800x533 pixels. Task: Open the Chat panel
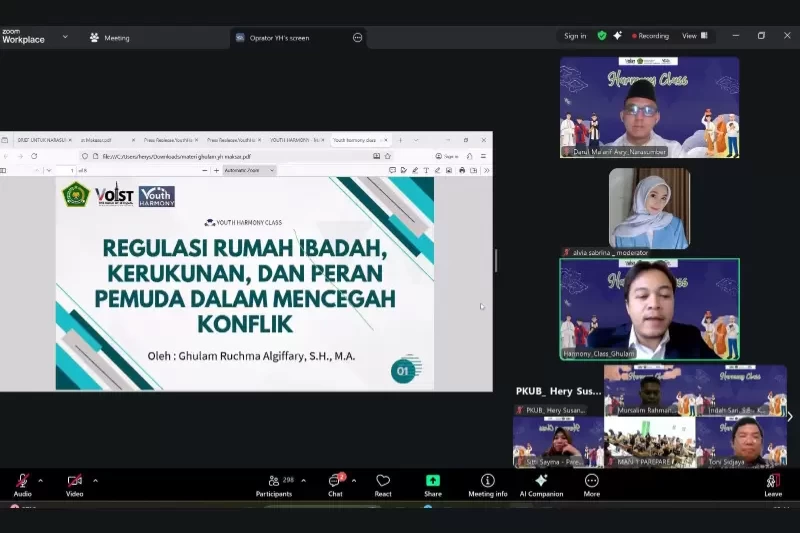335,482
